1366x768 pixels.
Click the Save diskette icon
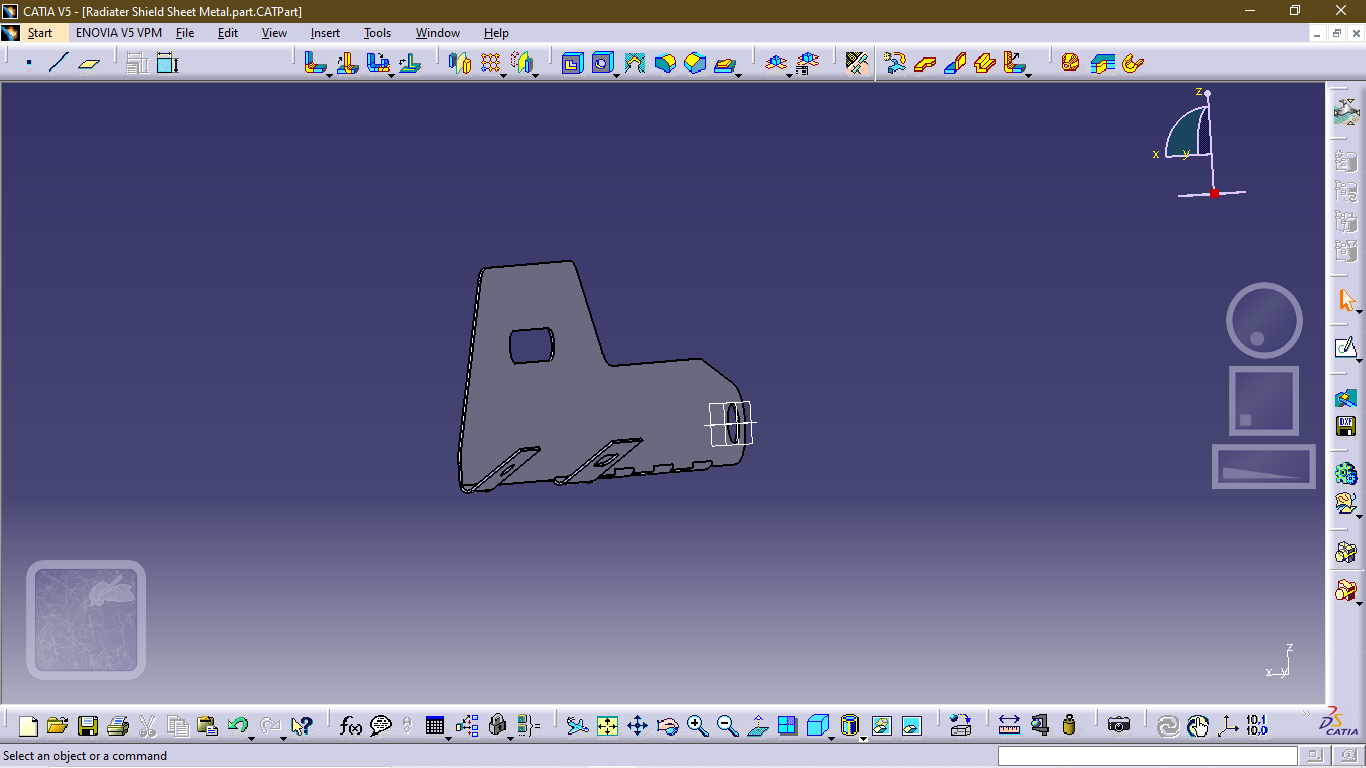click(88, 726)
